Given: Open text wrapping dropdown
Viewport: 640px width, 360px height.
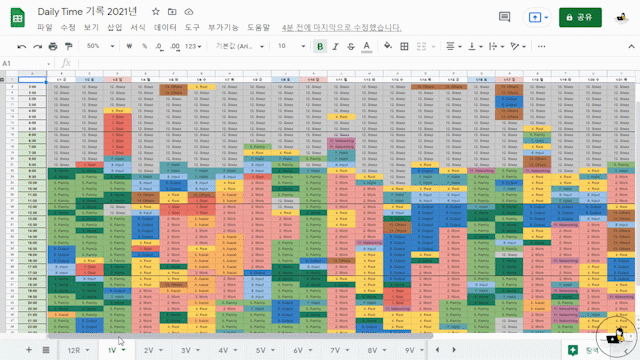Looking at the screenshot, I should [x=496, y=47].
